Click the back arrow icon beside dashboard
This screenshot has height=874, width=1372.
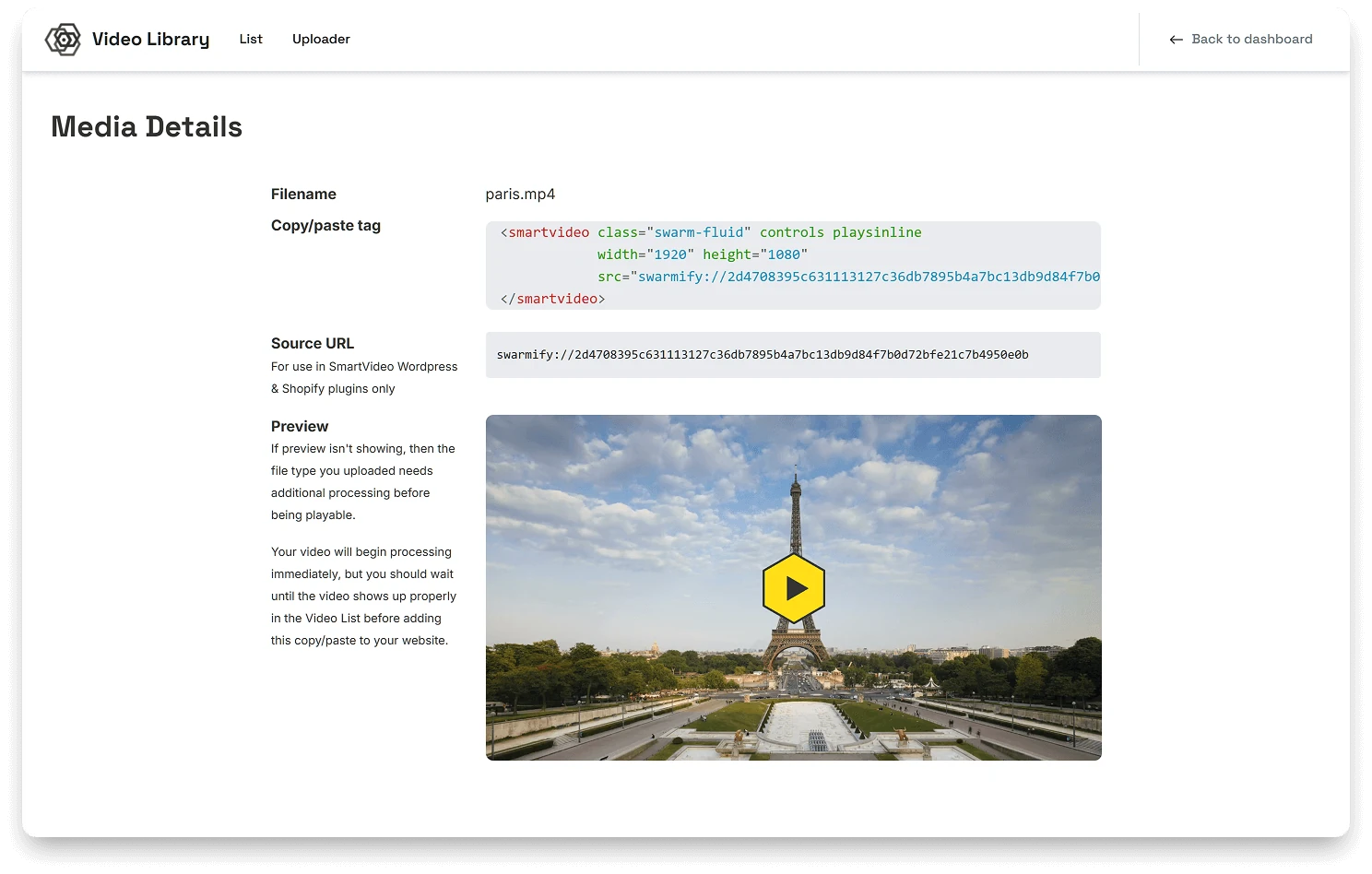[1176, 40]
